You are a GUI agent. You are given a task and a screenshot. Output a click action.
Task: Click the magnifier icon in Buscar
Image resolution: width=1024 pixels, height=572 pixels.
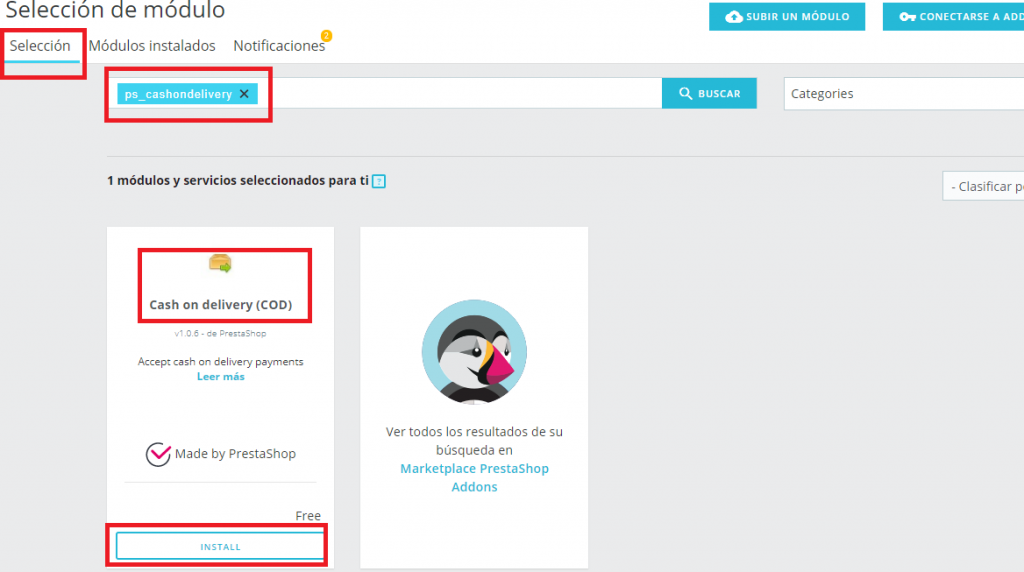click(686, 94)
